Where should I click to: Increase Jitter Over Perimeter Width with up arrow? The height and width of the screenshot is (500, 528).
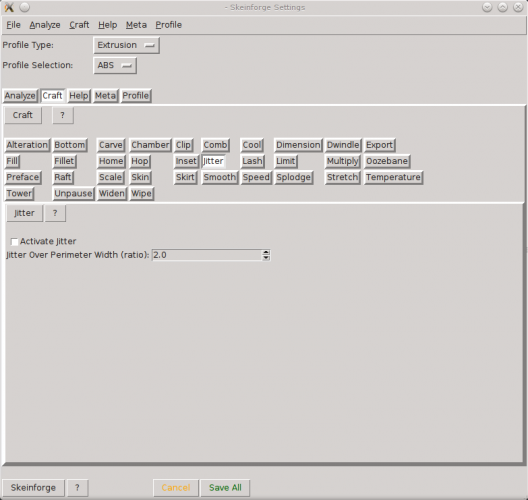266,252
